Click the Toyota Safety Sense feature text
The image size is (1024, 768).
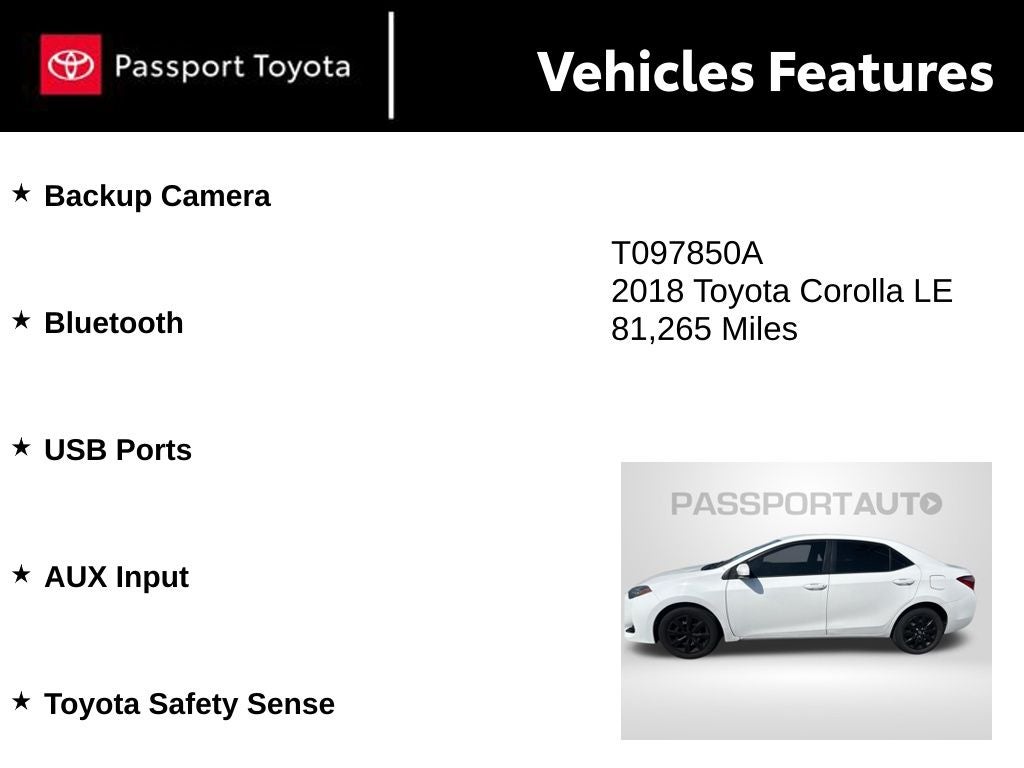(x=189, y=704)
